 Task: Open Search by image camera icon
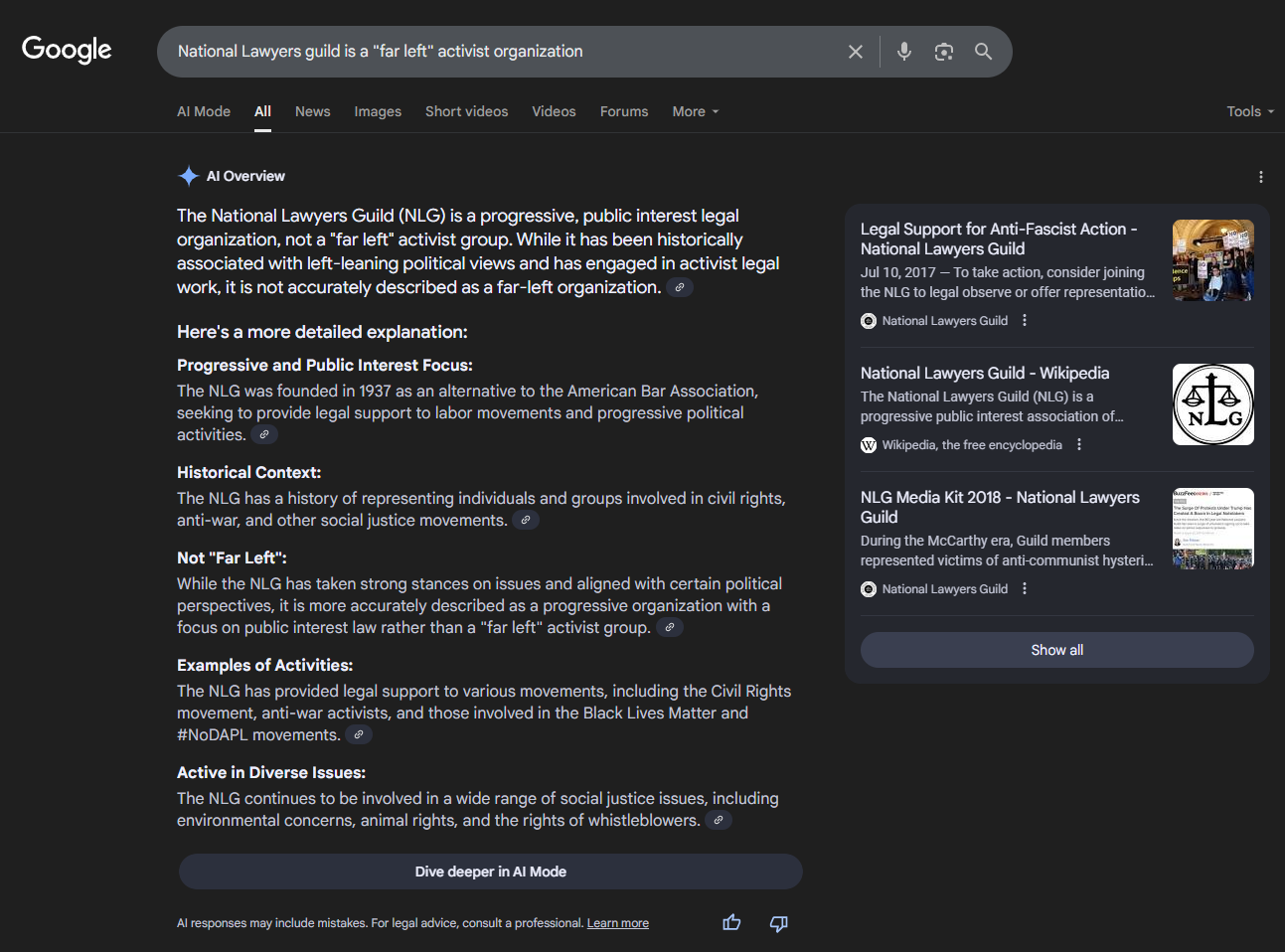coord(944,52)
